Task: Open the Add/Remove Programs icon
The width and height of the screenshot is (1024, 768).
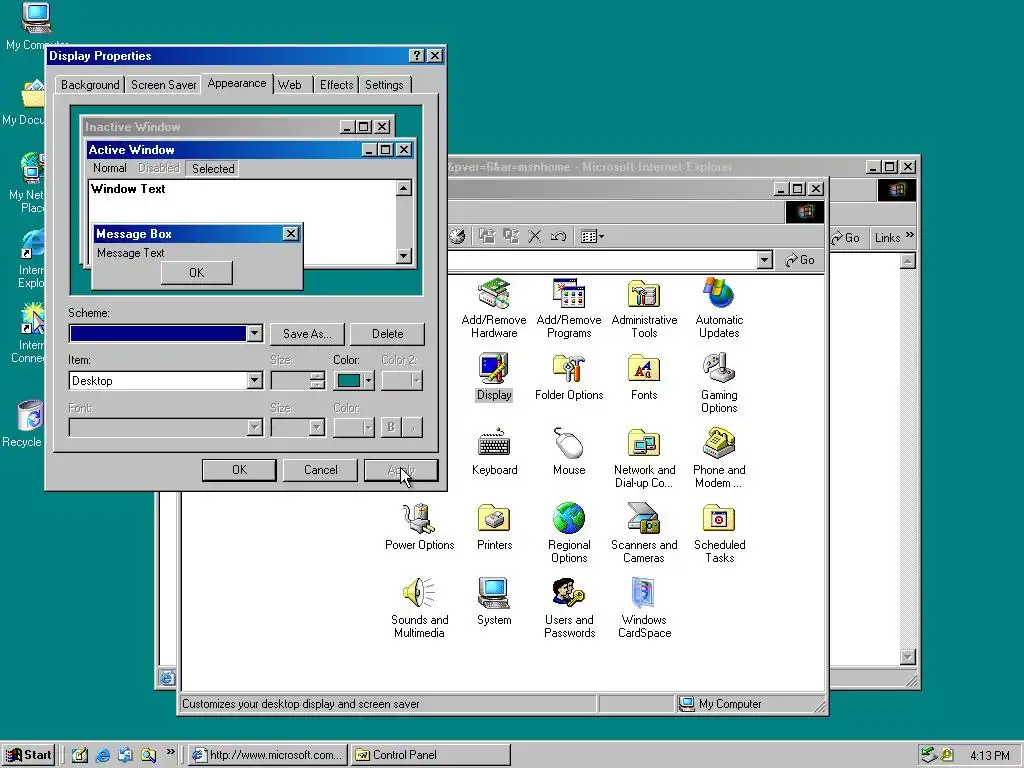Action: tap(569, 308)
